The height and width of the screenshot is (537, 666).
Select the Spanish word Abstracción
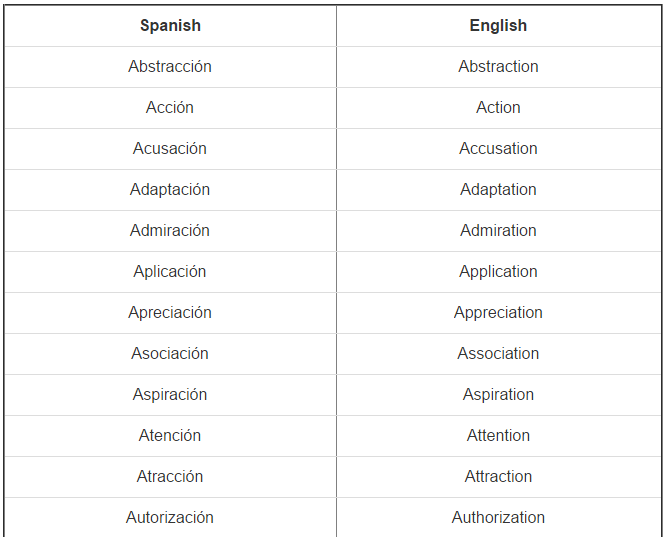170,67
